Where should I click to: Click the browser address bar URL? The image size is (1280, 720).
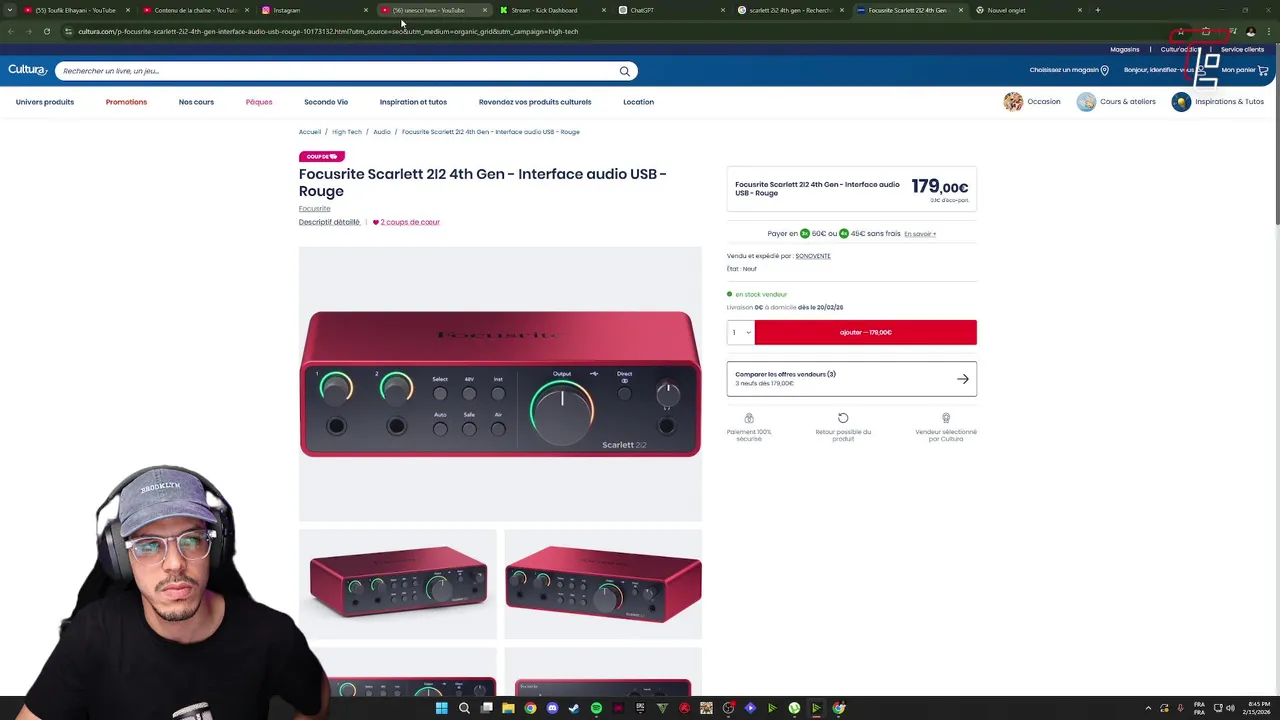[x=328, y=31]
